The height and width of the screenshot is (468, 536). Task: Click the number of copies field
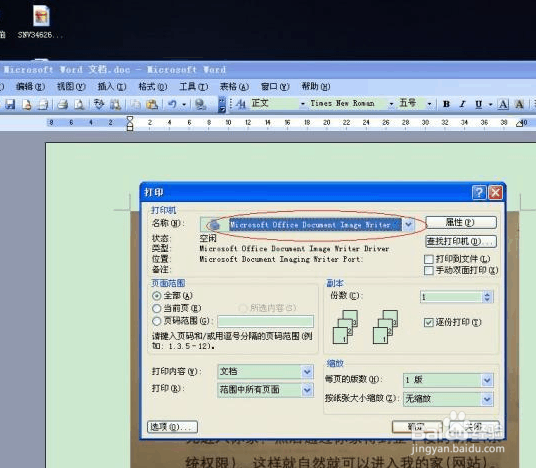[x=451, y=297]
